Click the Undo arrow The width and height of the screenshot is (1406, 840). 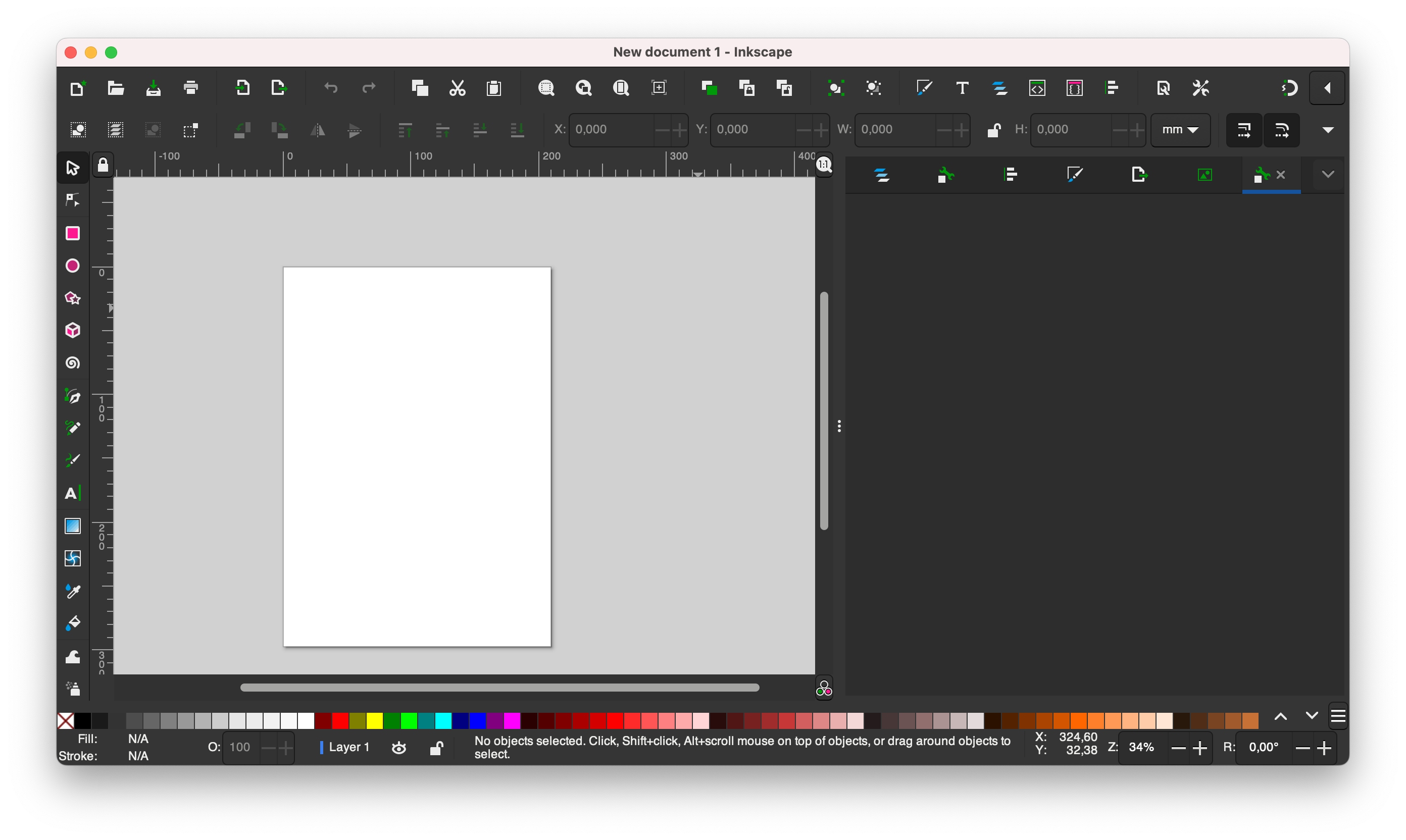click(331, 88)
